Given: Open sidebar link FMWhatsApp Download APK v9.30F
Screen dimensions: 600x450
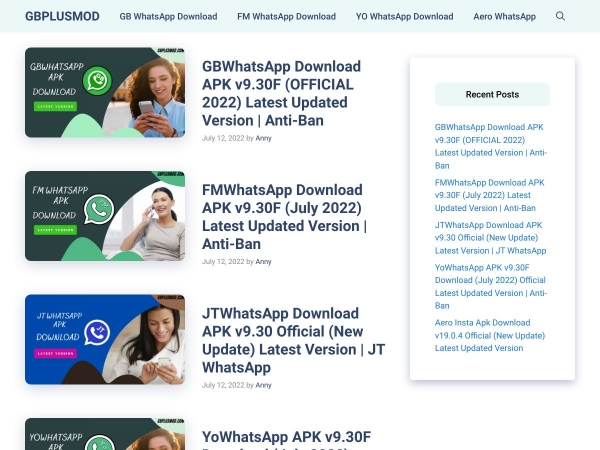Looking at the screenshot, I should (489, 195).
